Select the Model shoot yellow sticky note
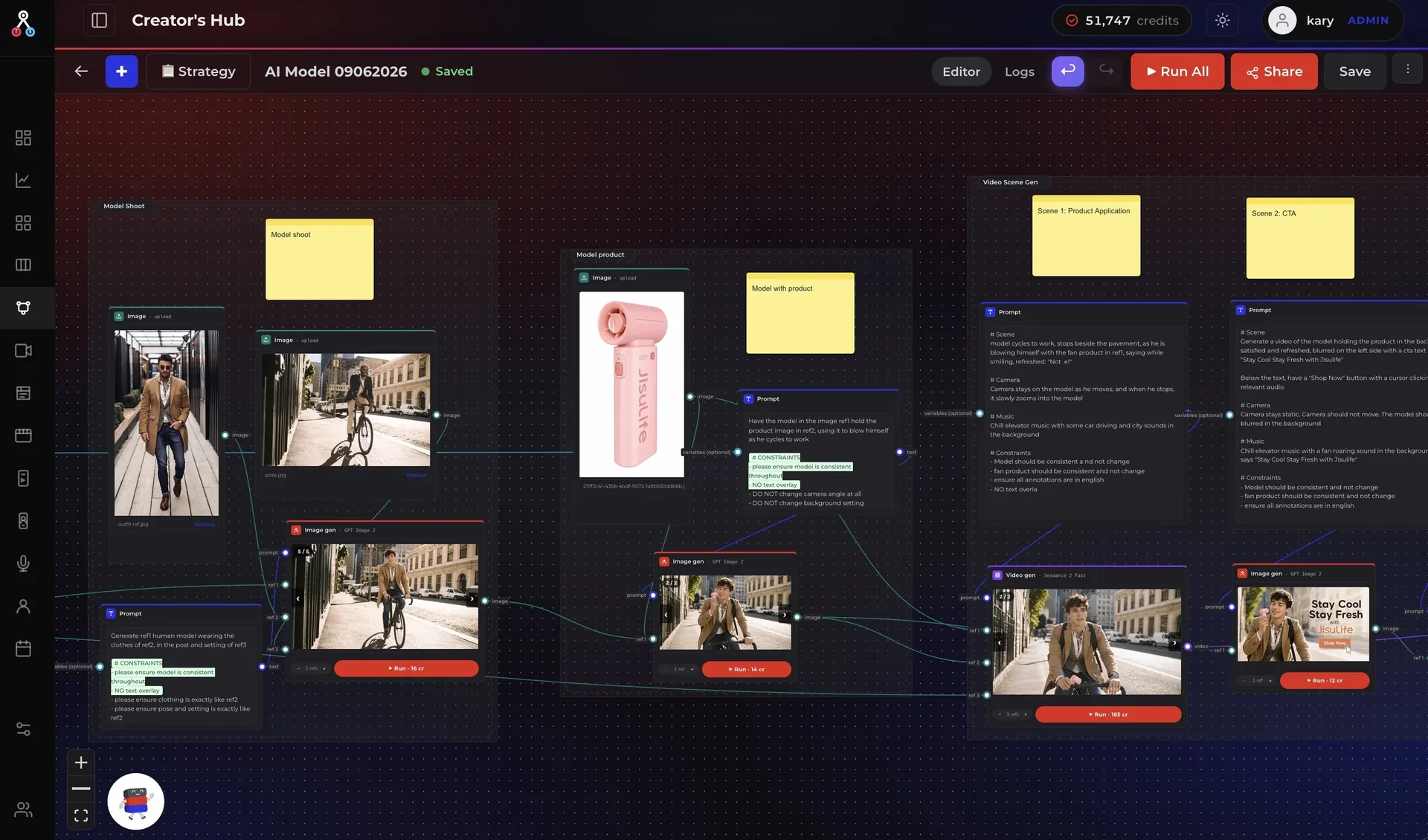1428x840 pixels. (319, 259)
